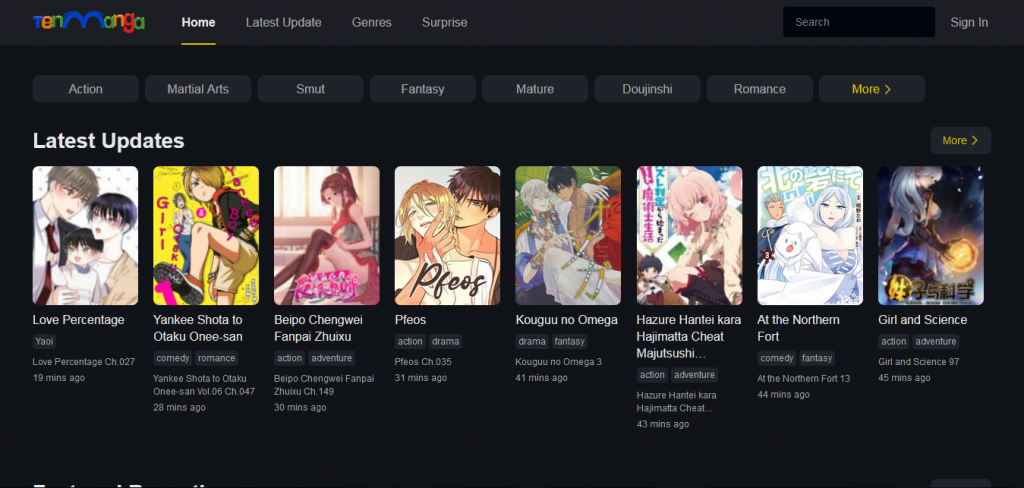Open the Pfeos cover thumbnail

[x=447, y=235]
